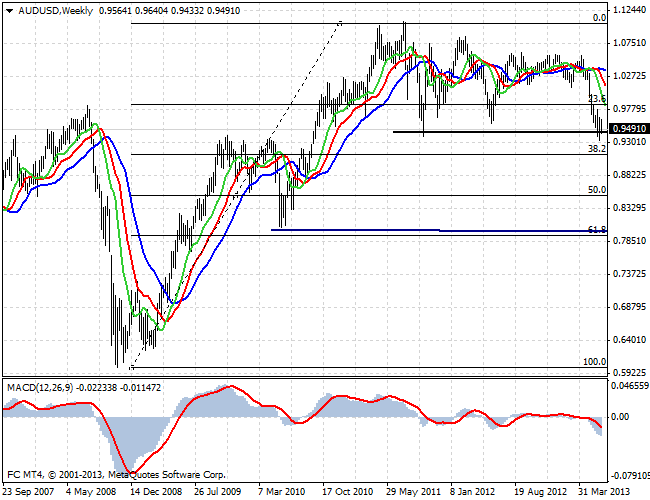
Task: Click the 8 Jan 2012 date label
Action: click(x=472, y=492)
